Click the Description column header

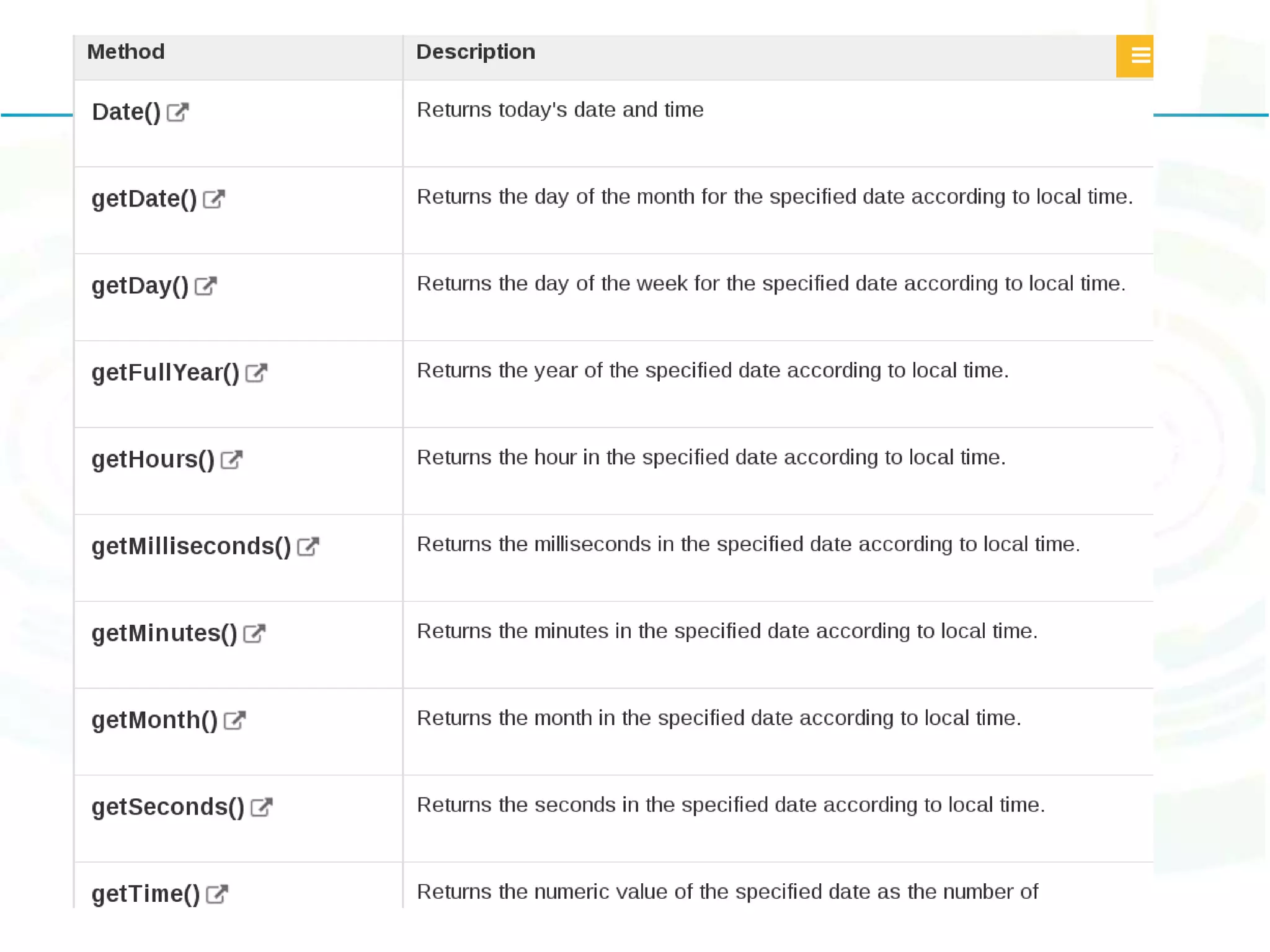coord(475,52)
